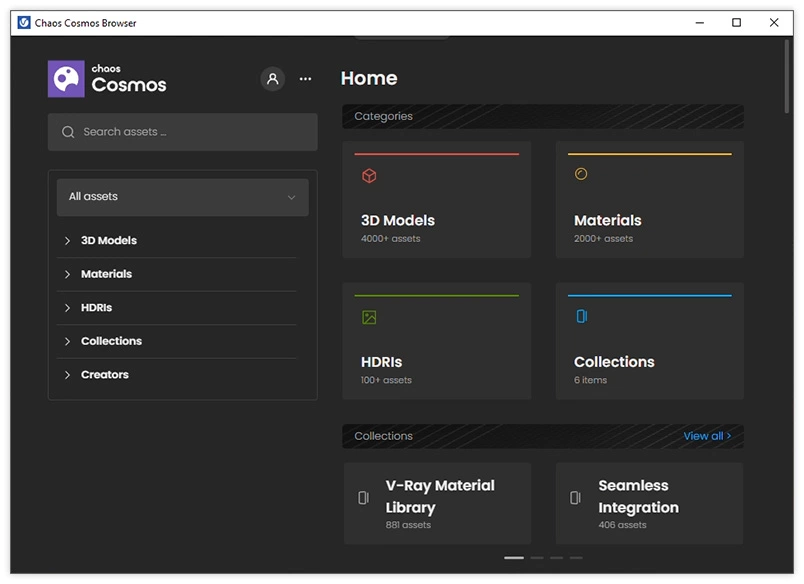Open the 3D Models category card
This screenshot has width=804, height=584.
click(x=436, y=199)
